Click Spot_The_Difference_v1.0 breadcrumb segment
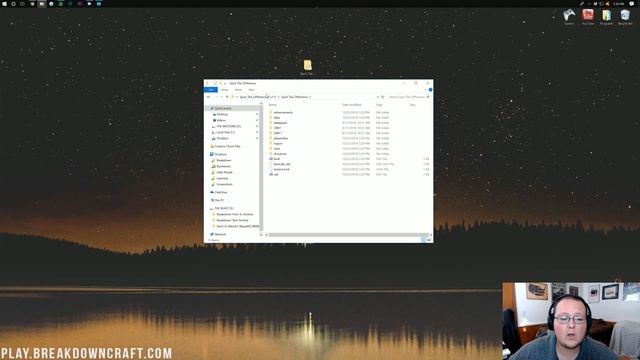 click(x=258, y=97)
